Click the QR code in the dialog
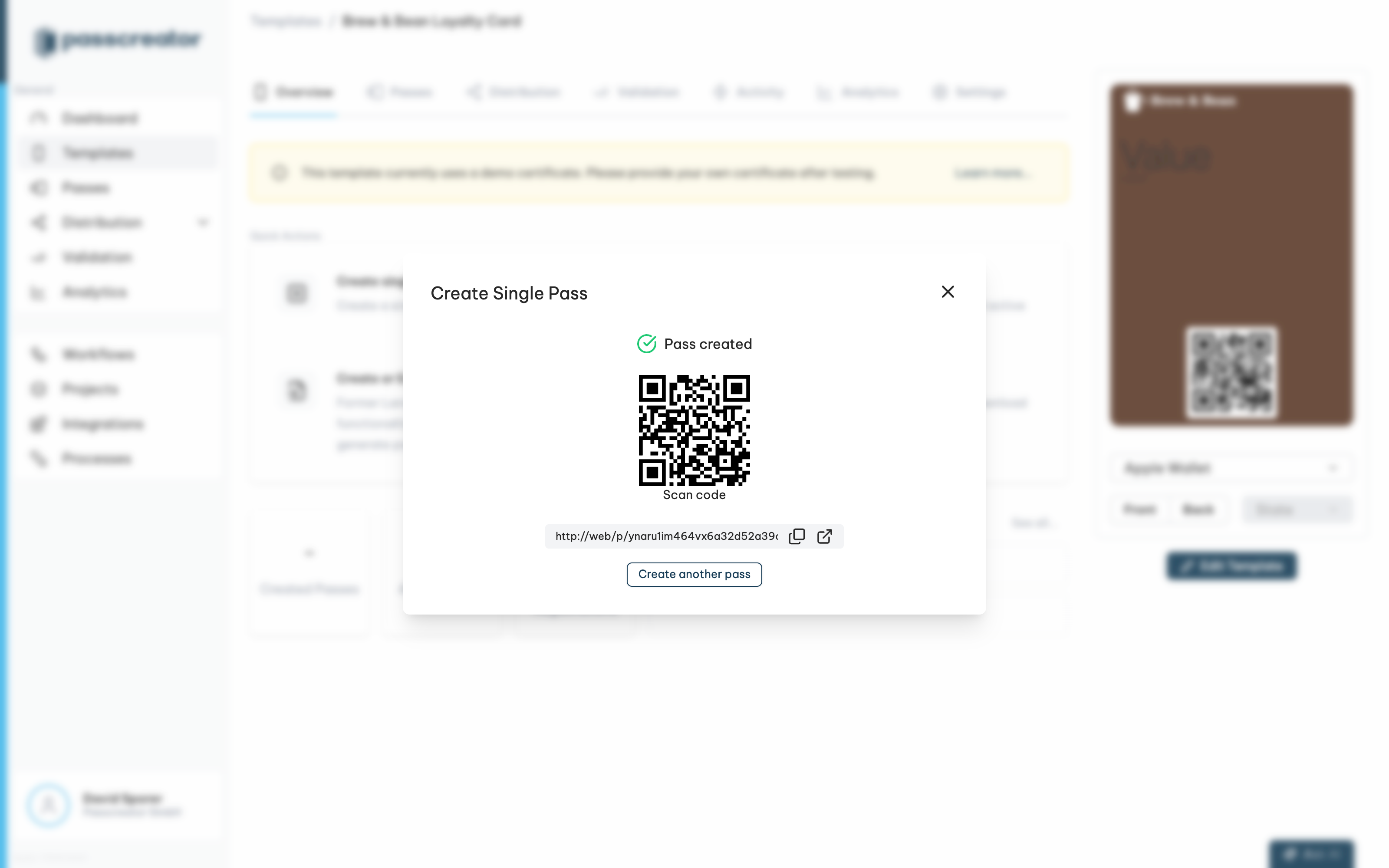1389x868 pixels. 694,430
